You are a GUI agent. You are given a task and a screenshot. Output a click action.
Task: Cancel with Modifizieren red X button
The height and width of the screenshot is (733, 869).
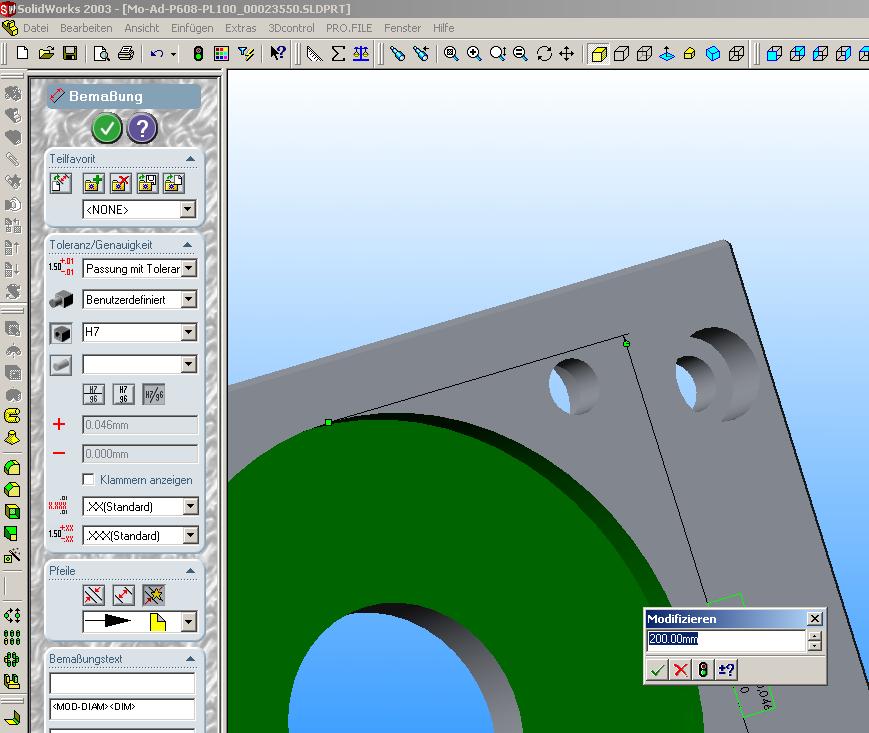[x=681, y=670]
